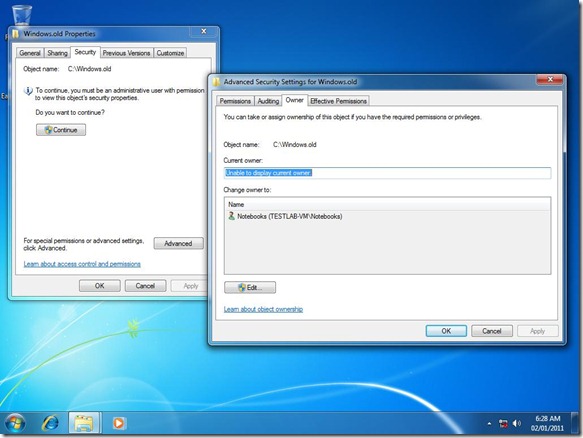583x438 pixels.
Task: Open Windows Explorer taskbar icon
Action: pos(84,423)
